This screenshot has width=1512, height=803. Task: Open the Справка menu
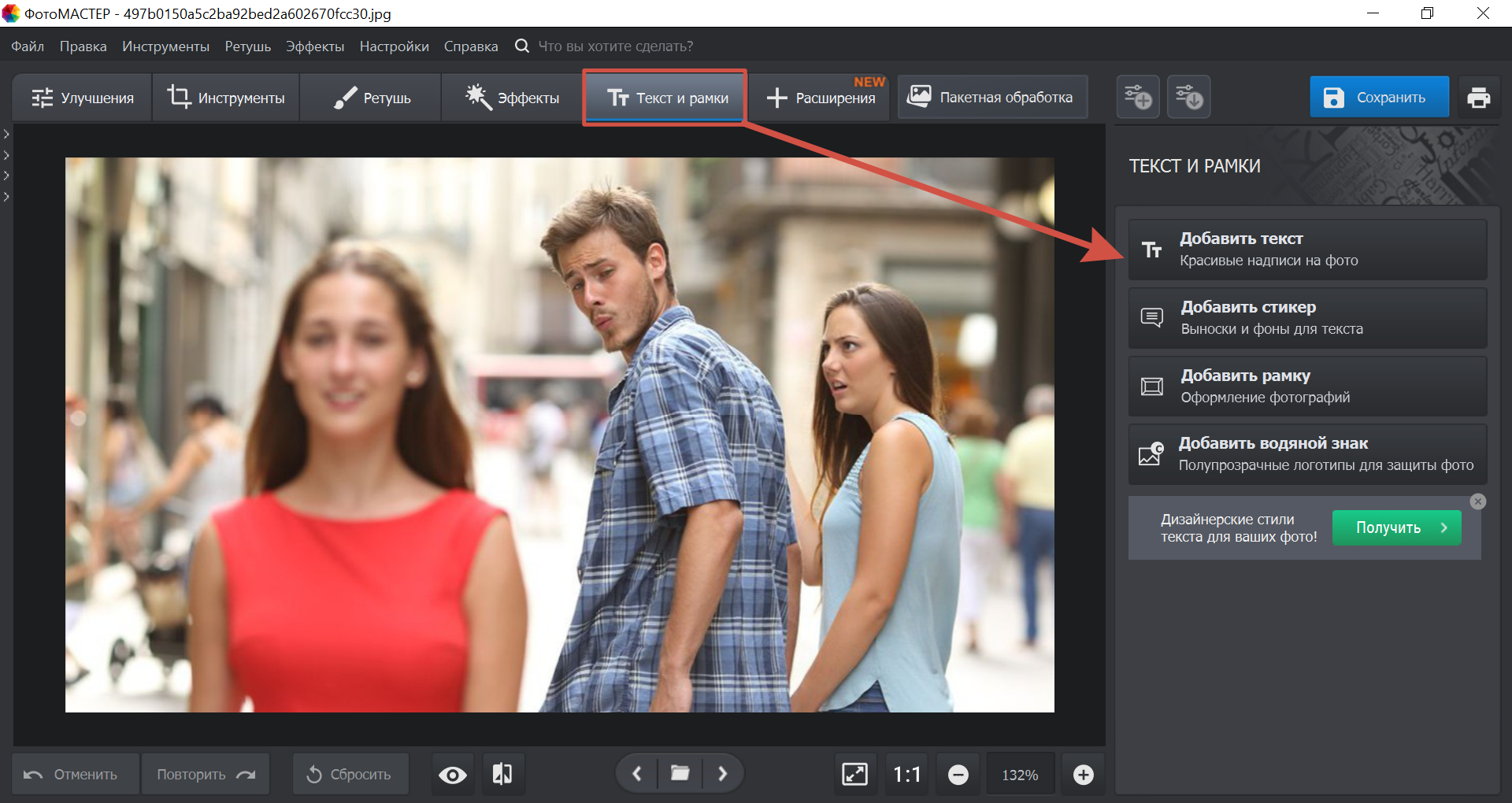(x=471, y=46)
